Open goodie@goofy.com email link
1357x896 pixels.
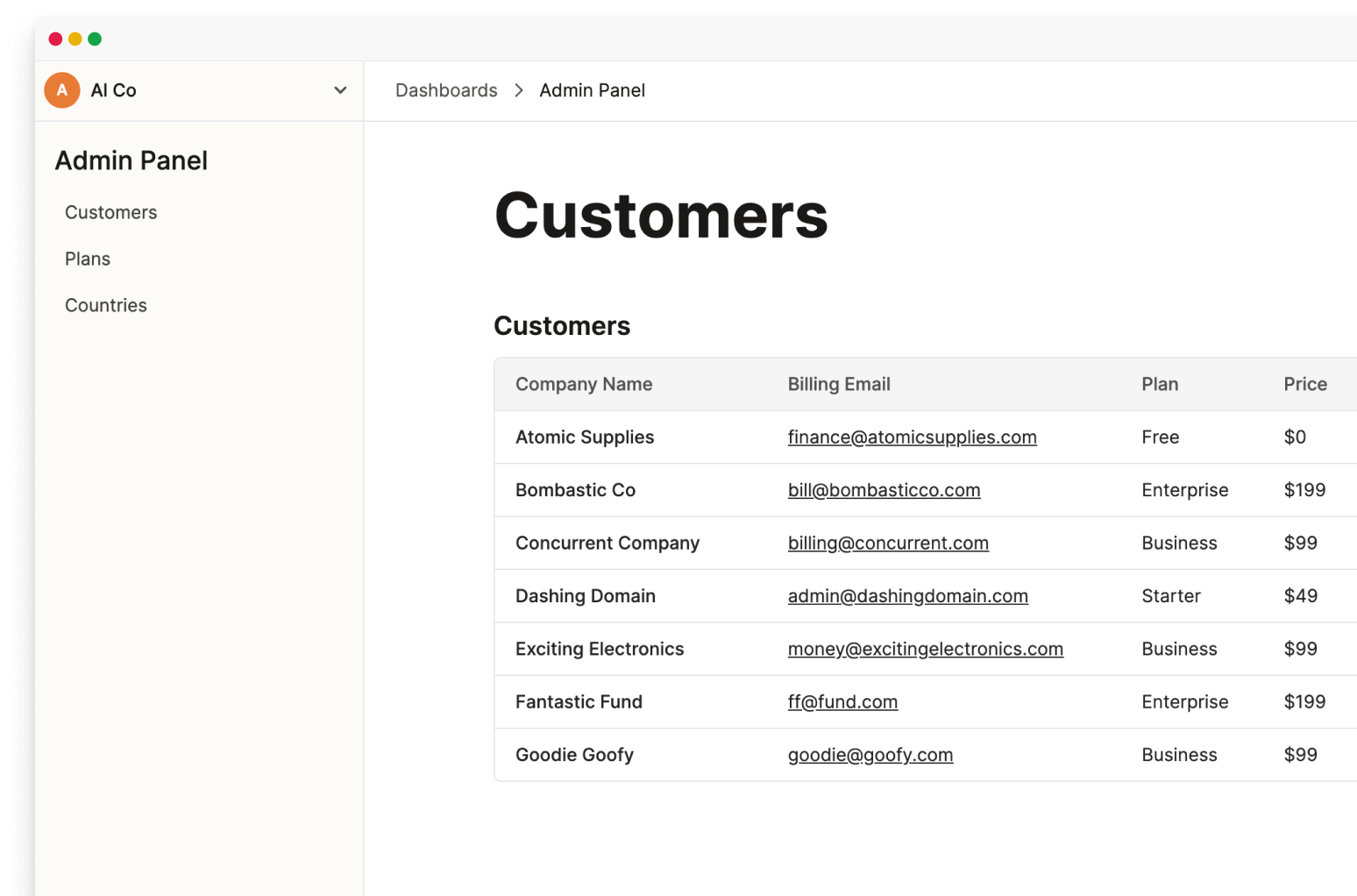[870, 755]
